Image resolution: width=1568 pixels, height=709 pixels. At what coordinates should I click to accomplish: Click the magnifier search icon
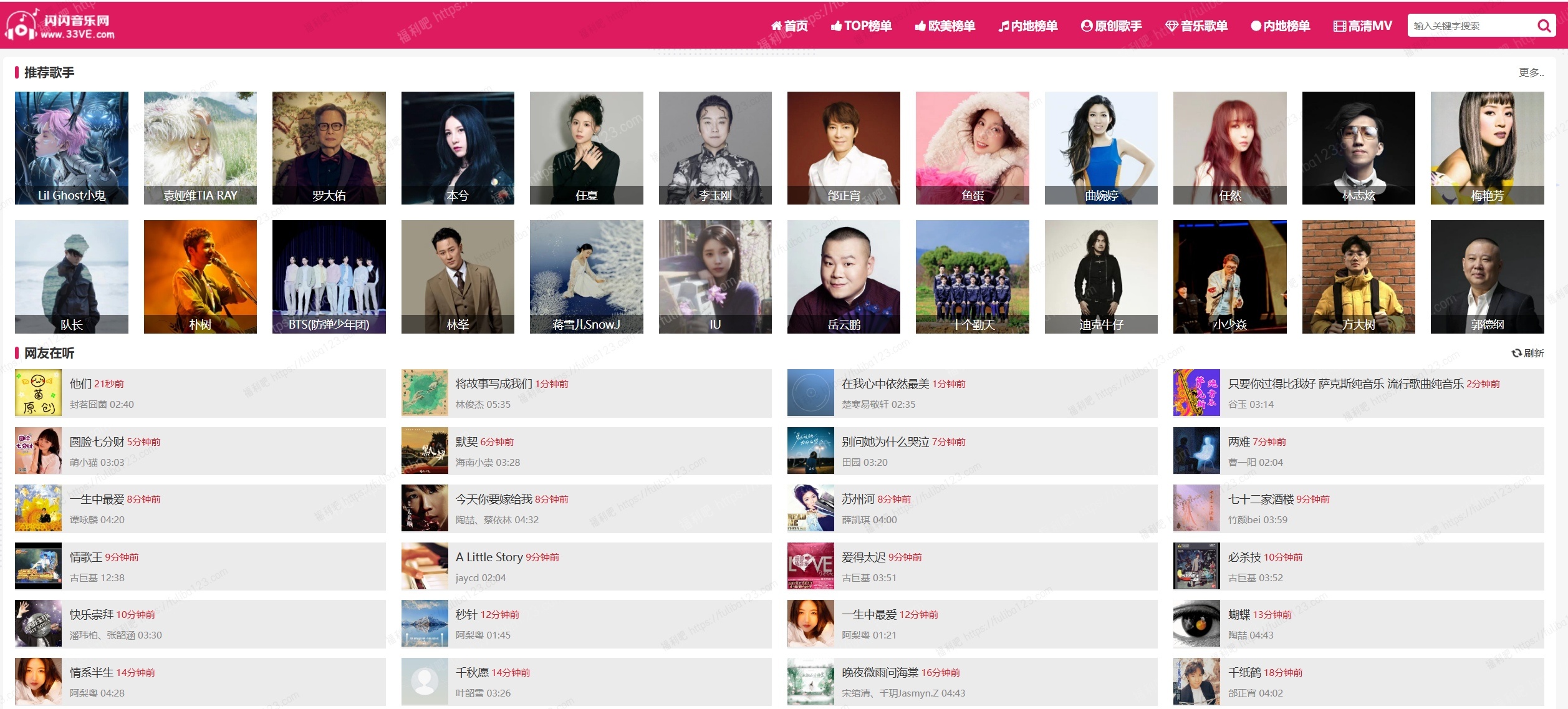pyautogui.click(x=1543, y=26)
